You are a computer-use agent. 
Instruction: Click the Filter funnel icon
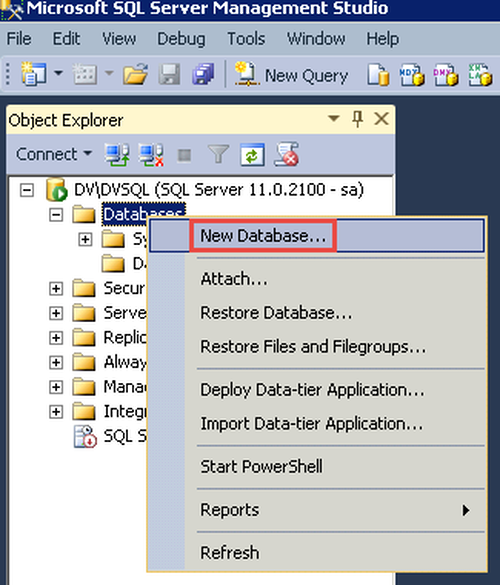click(218, 154)
